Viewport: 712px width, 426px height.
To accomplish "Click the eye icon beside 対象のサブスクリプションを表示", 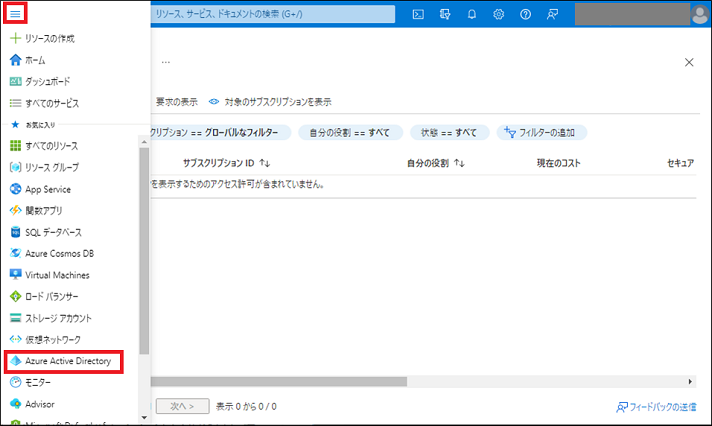I will click(x=214, y=102).
